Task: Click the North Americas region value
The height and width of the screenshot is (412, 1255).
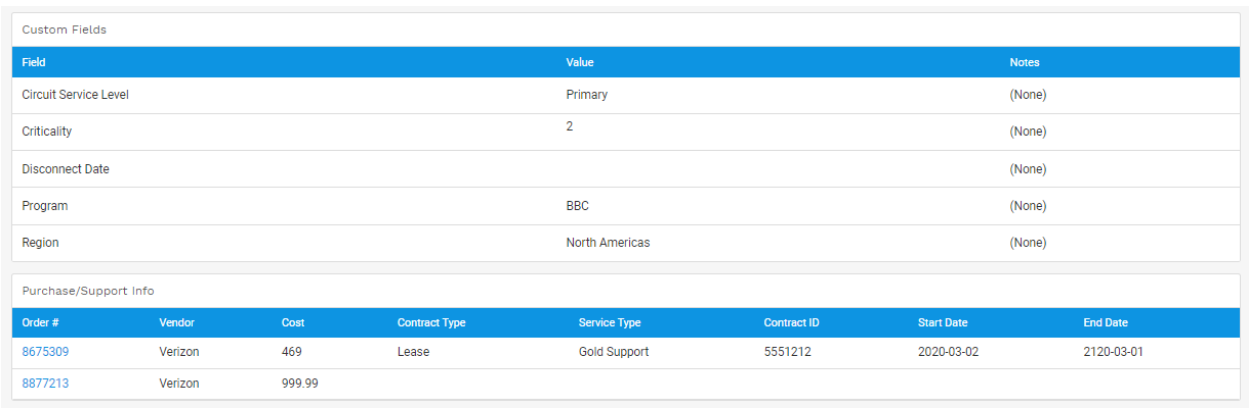Action: pyautogui.click(x=608, y=243)
